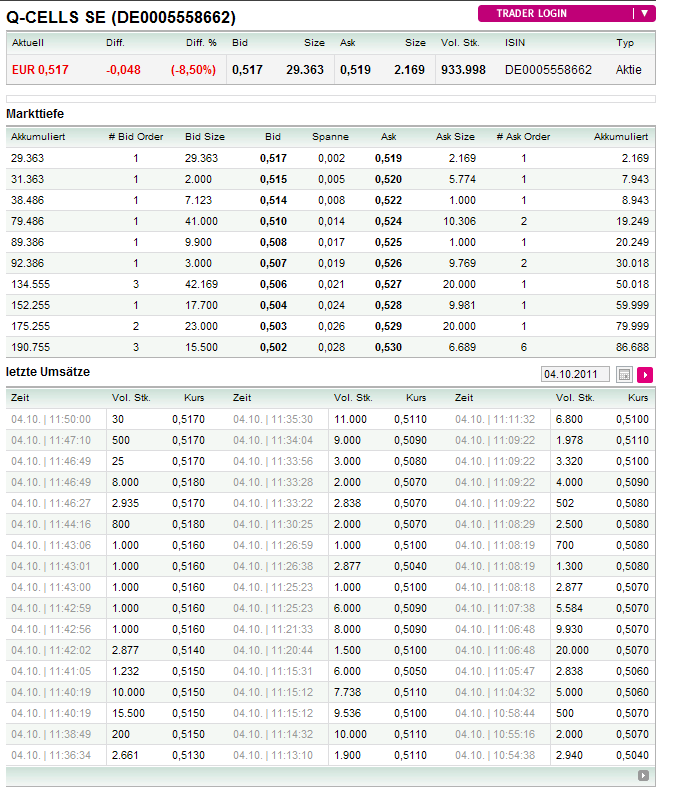Click the Ask Size column header
The width and height of the screenshot is (686, 787).
(x=455, y=136)
